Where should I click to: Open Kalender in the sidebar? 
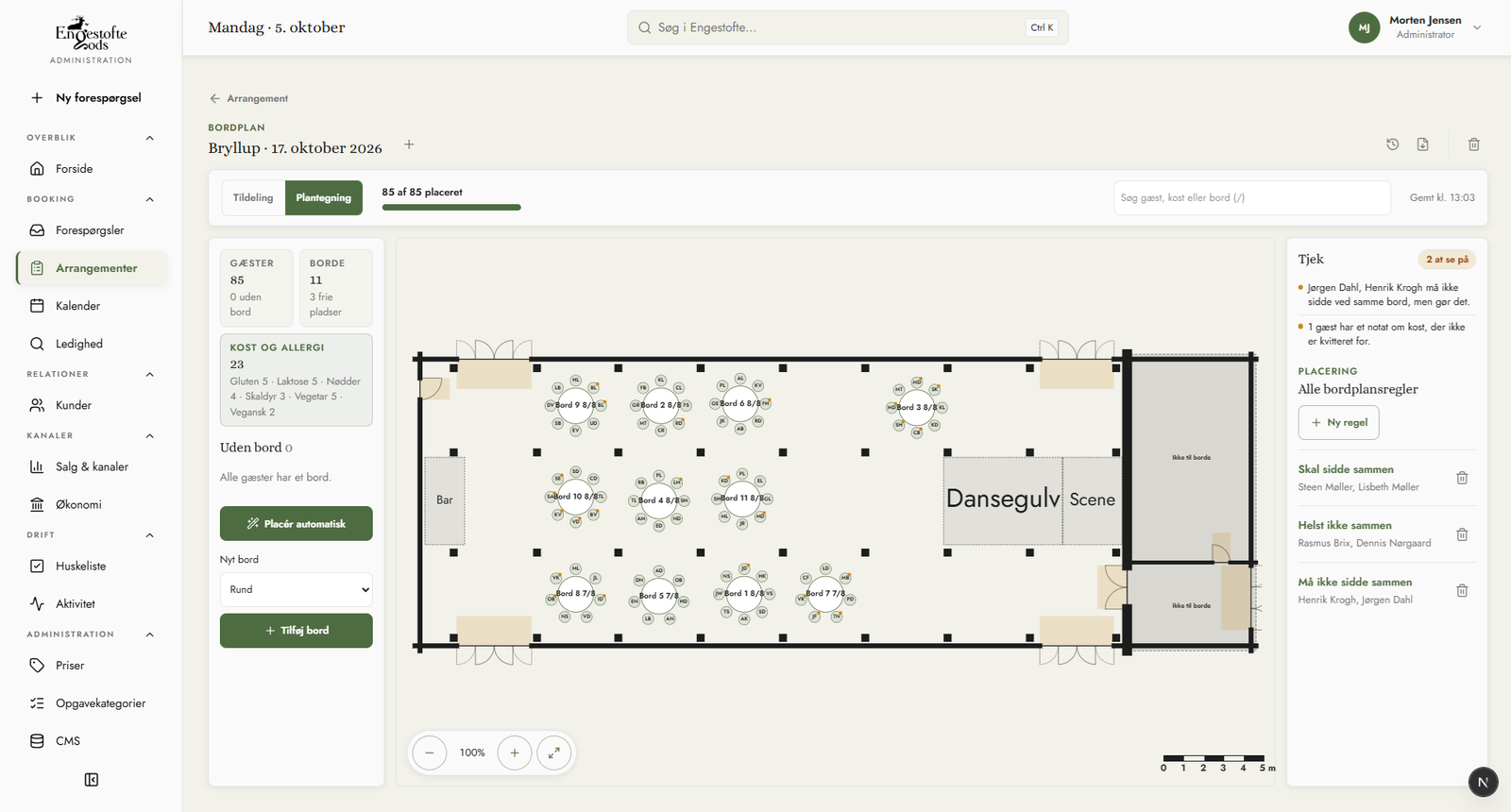click(92, 306)
